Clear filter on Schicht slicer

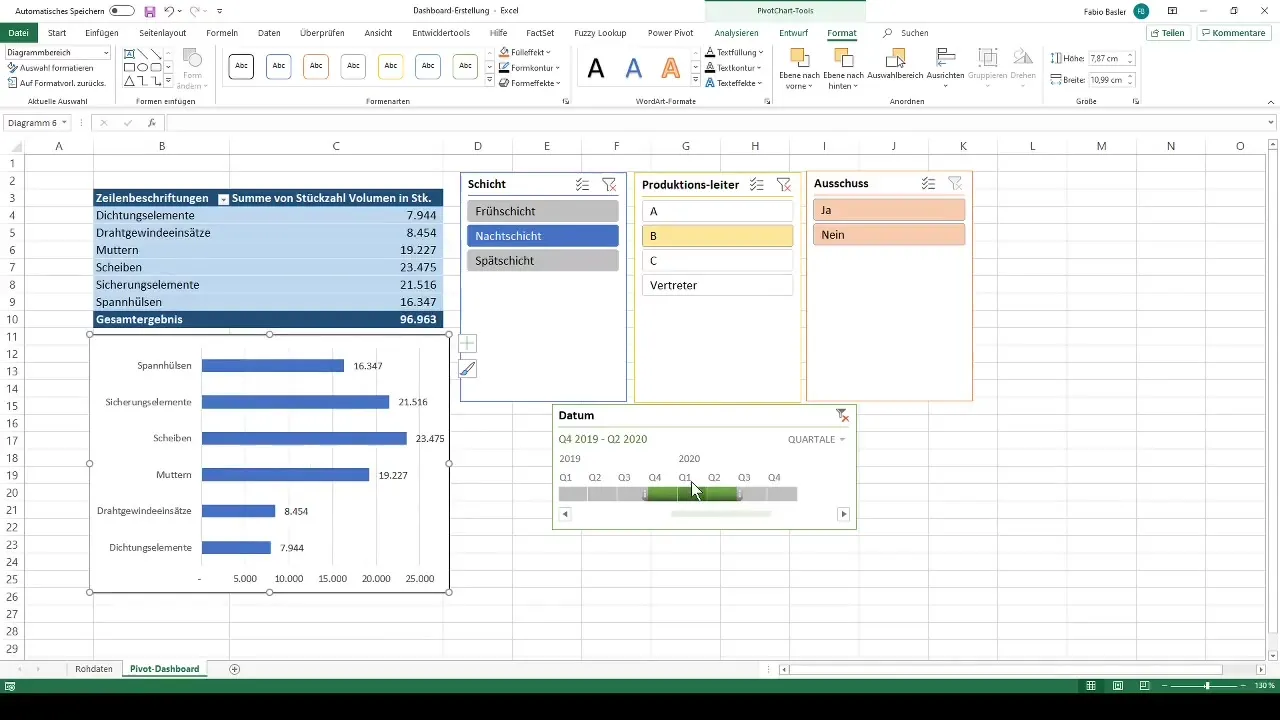(609, 184)
